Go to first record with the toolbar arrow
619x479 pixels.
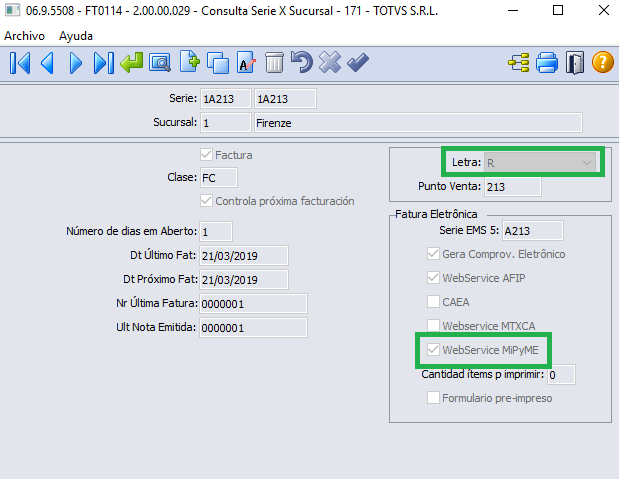coord(20,63)
